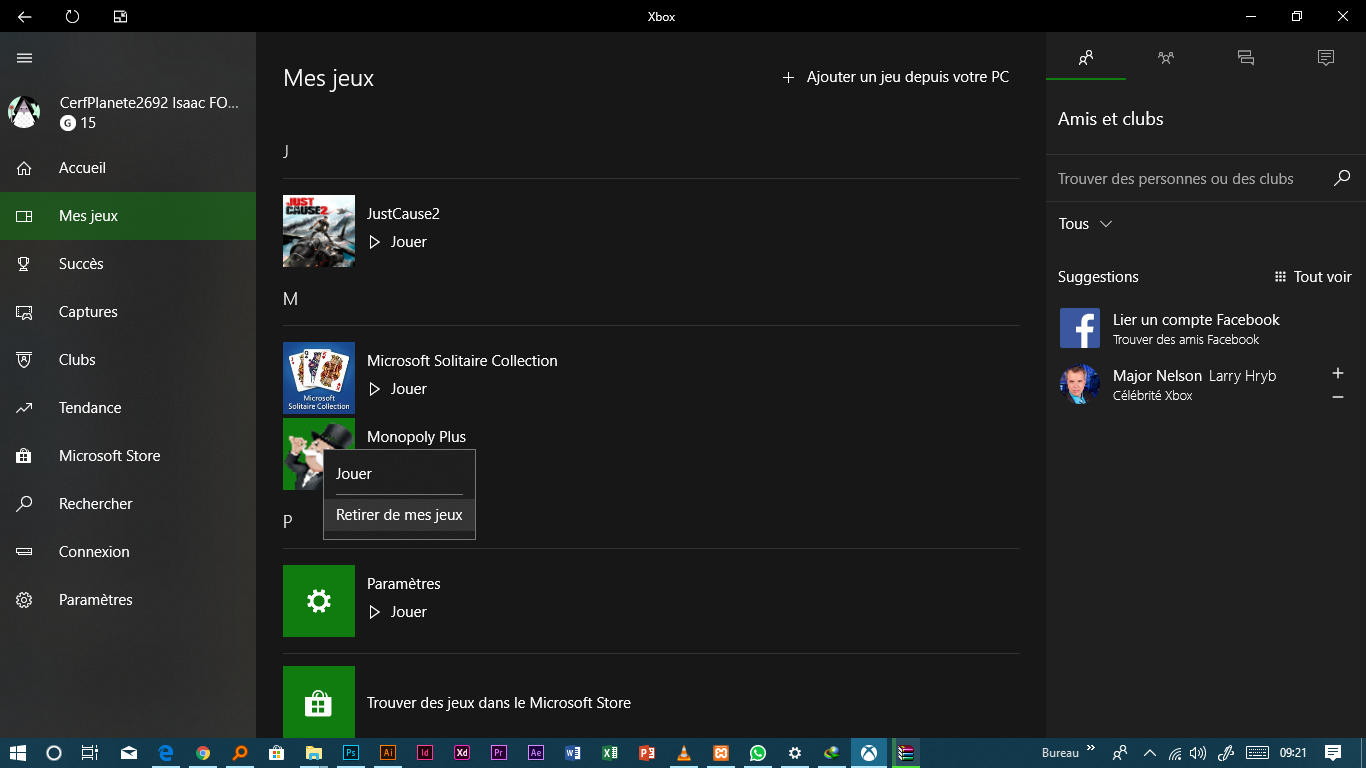Click the green Paramètres gear tile
Viewport: 1366px width, 768px height.
(319, 601)
